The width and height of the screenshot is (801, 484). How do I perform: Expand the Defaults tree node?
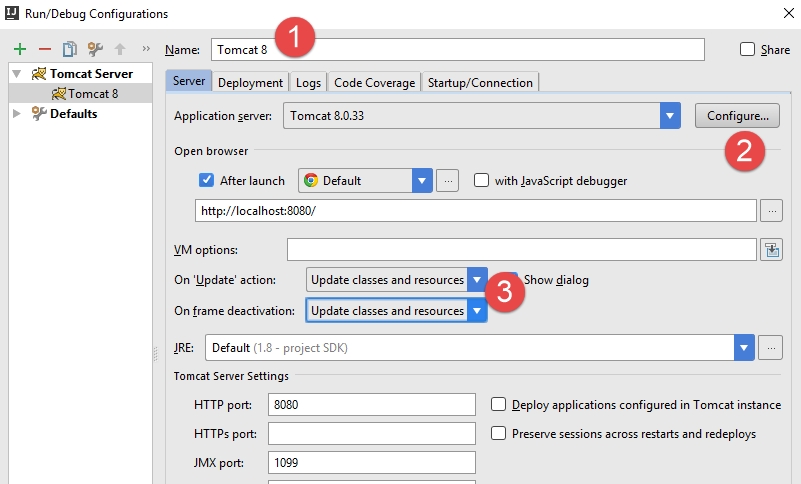click(16, 114)
